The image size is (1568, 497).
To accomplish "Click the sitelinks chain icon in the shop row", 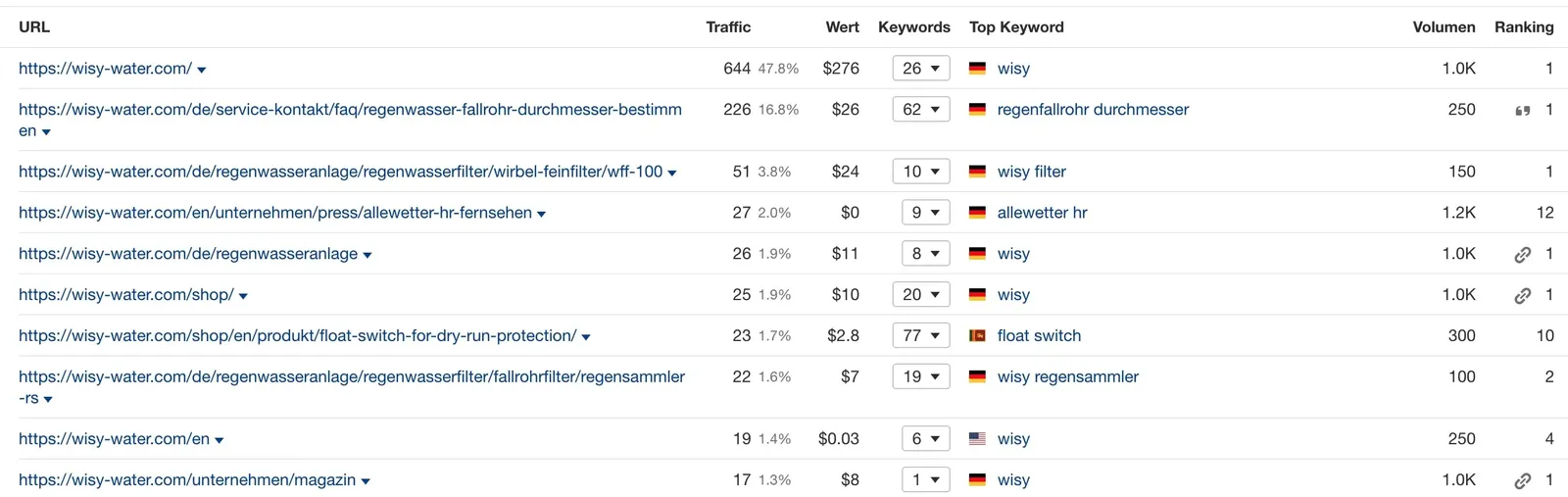I will point(1522,296).
